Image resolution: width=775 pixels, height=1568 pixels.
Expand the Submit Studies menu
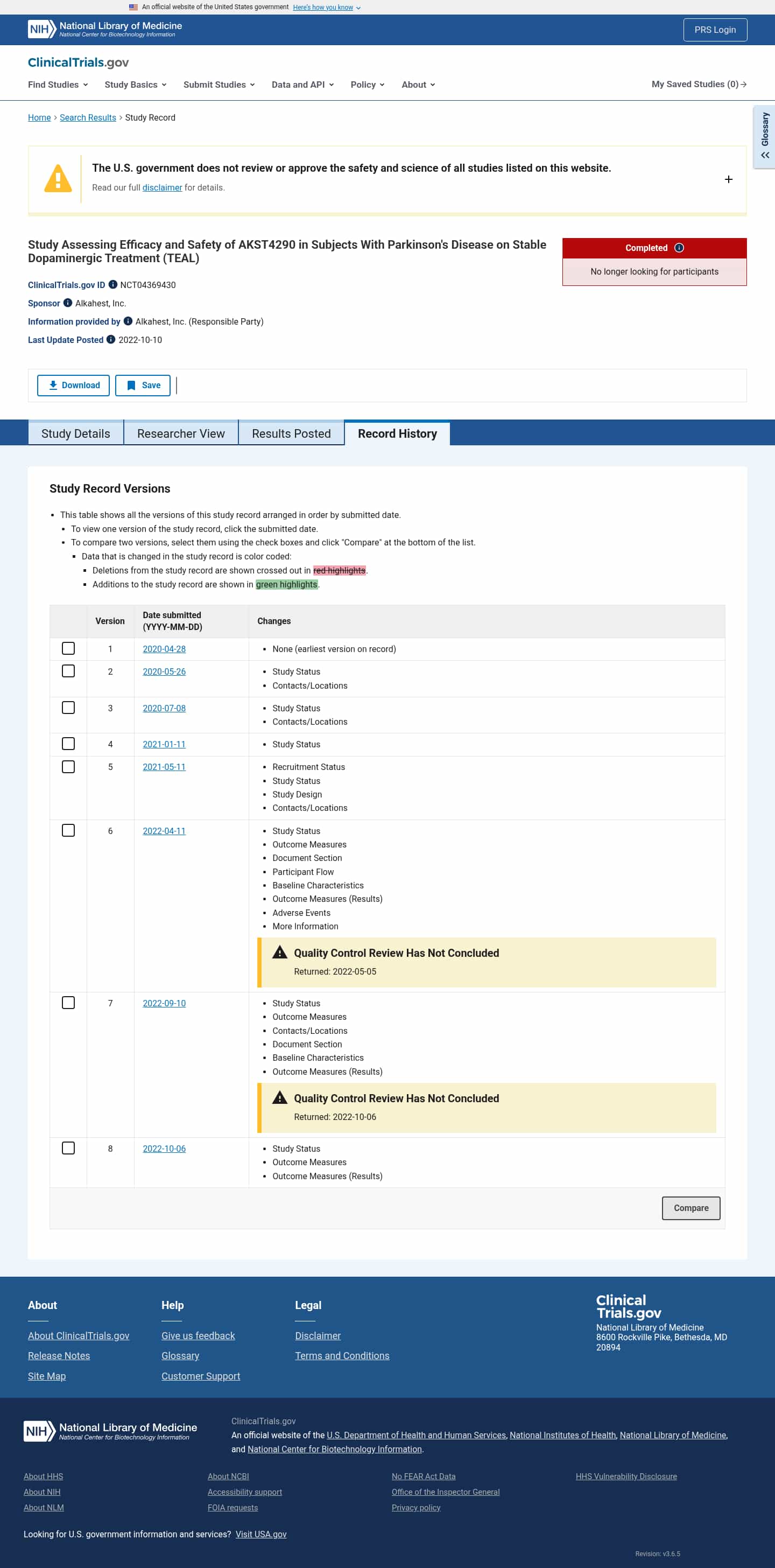point(219,85)
